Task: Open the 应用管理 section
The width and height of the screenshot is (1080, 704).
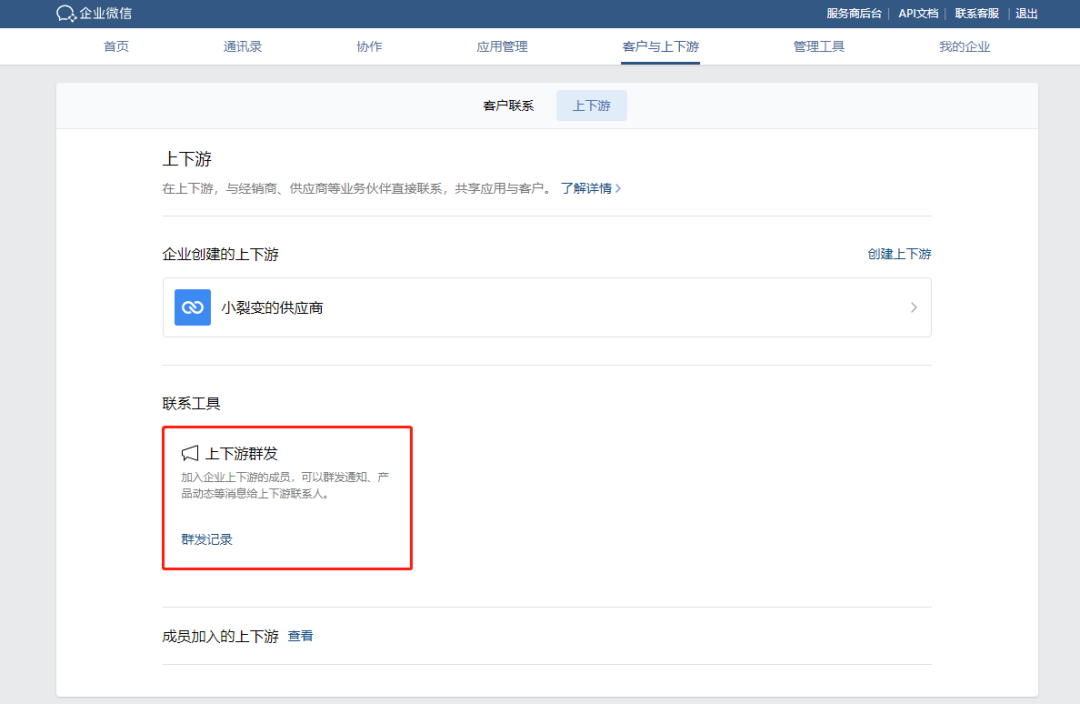Action: click(x=501, y=46)
